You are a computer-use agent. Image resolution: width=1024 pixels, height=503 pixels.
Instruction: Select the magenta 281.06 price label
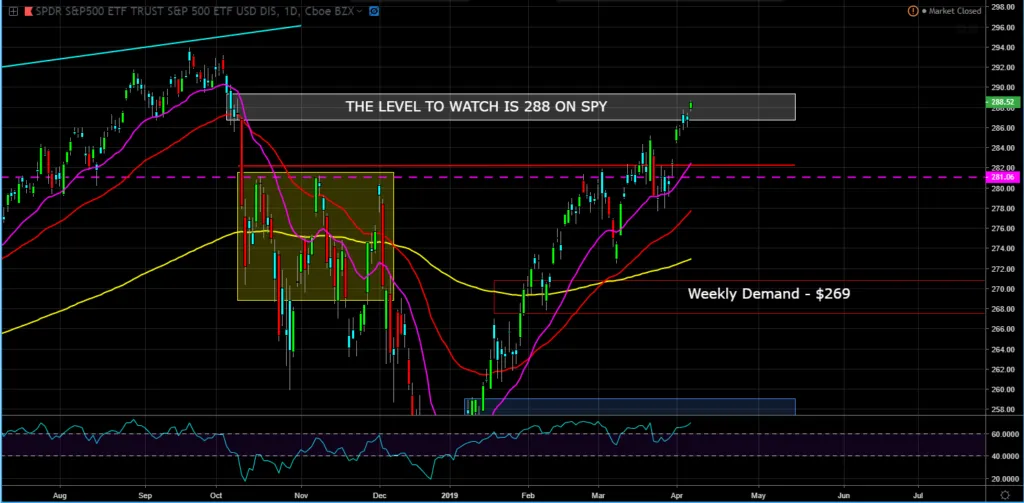pyautogui.click(x=1001, y=177)
